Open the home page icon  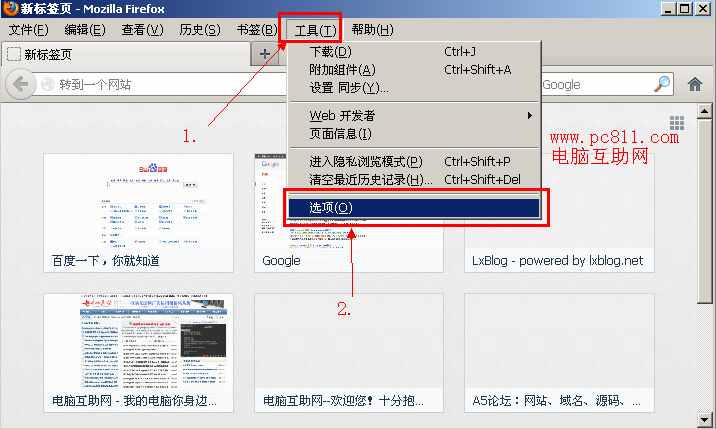point(695,84)
